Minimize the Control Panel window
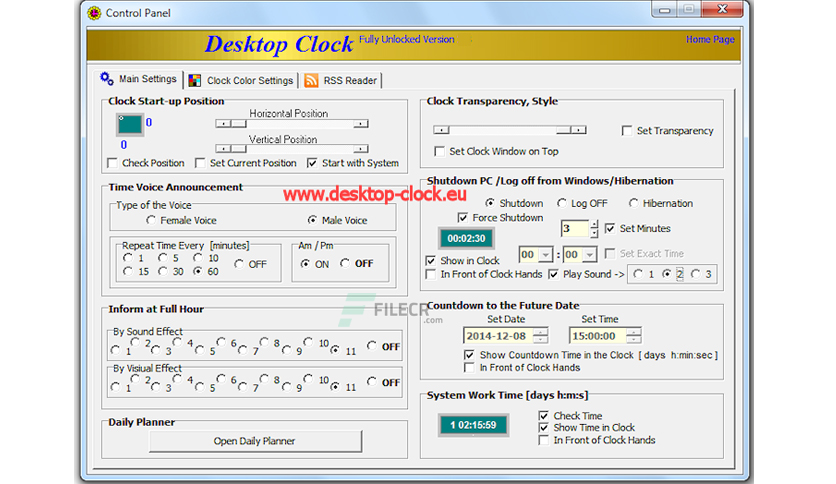This screenshot has width=836, height=484. coord(664,9)
